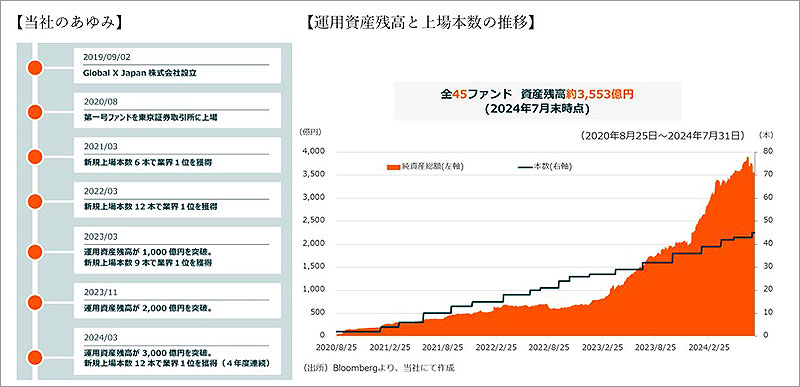Click the Bloomberg source note text
The height and width of the screenshot is (387, 800).
click(x=379, y=367)
